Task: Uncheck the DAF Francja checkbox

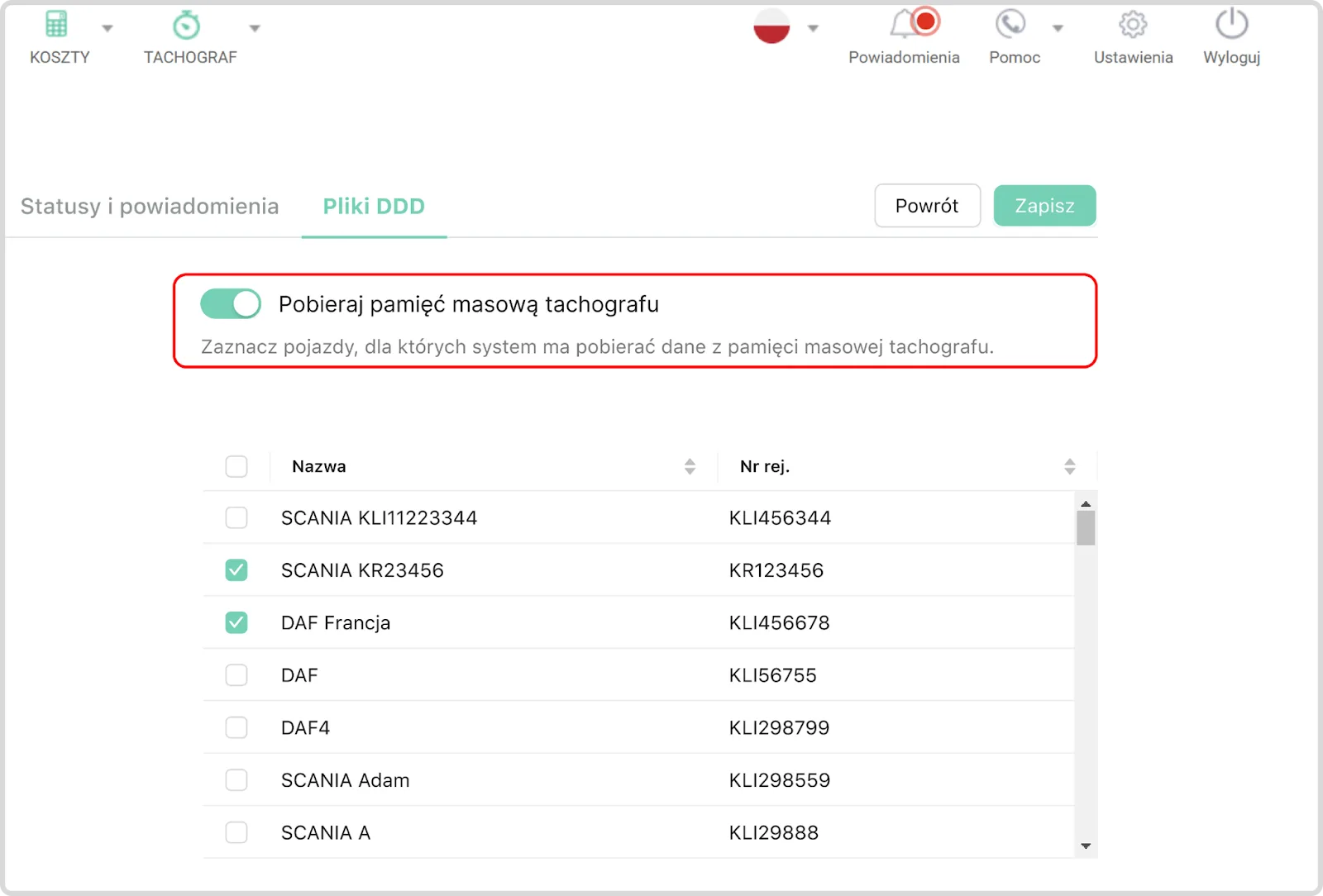Action: (236, 622)
